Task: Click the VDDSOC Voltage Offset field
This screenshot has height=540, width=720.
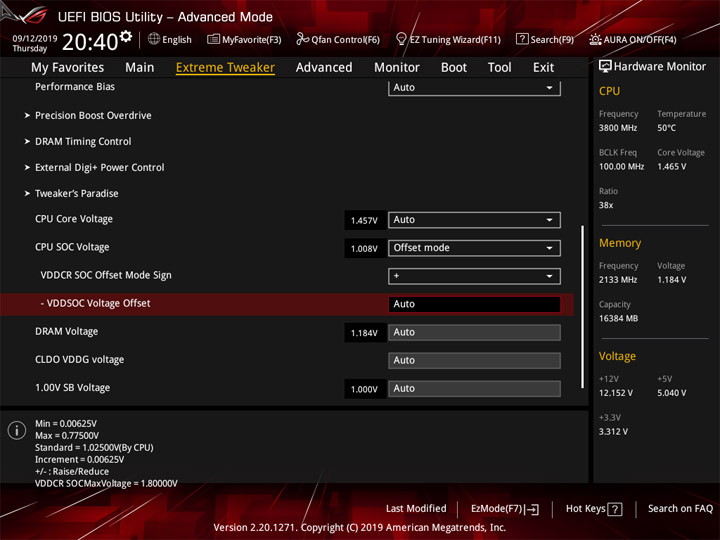Action: [474, 304]
